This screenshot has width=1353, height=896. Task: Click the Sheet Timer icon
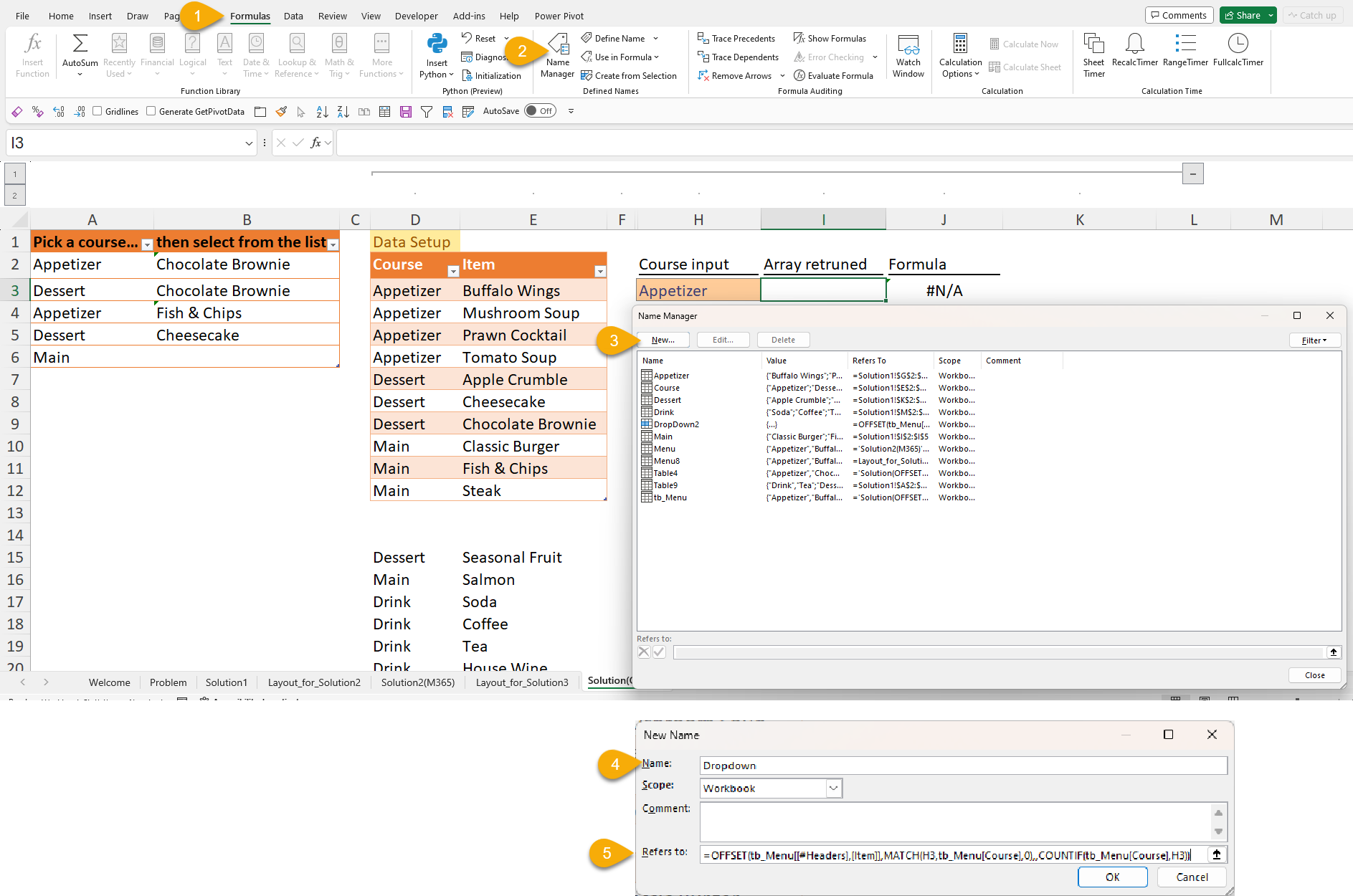point(1093,44)
